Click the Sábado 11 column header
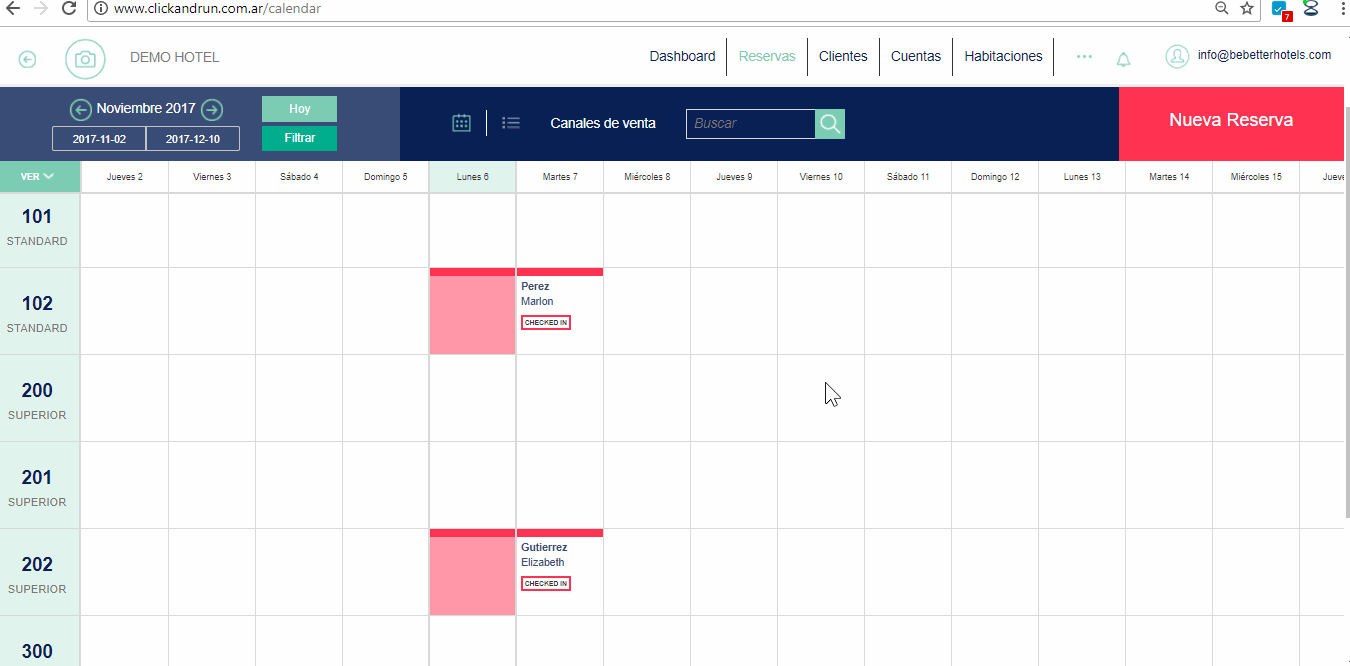1350x666 pixels. (908, 177)
